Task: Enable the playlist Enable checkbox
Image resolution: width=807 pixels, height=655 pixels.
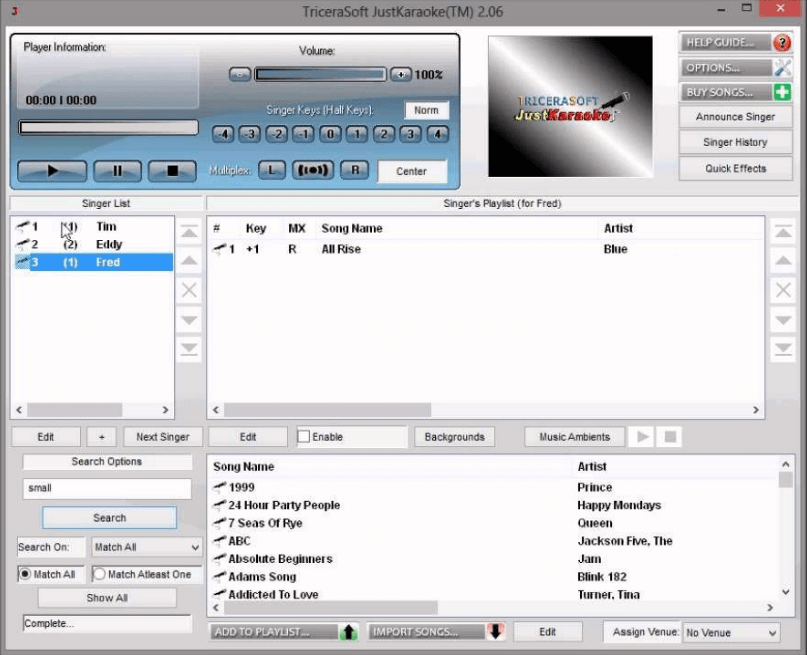Action: click(304, 437)
